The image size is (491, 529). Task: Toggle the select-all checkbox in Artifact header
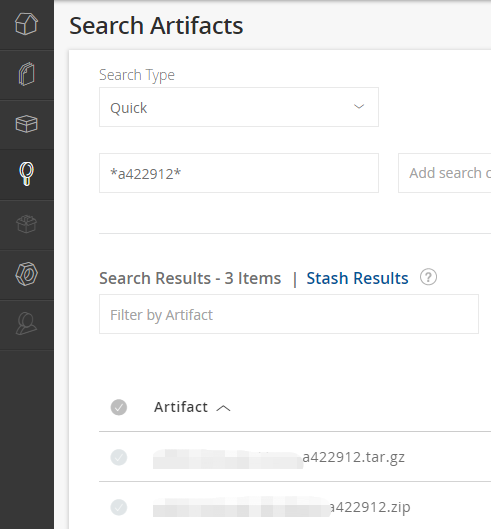click(x=119, y=407)
